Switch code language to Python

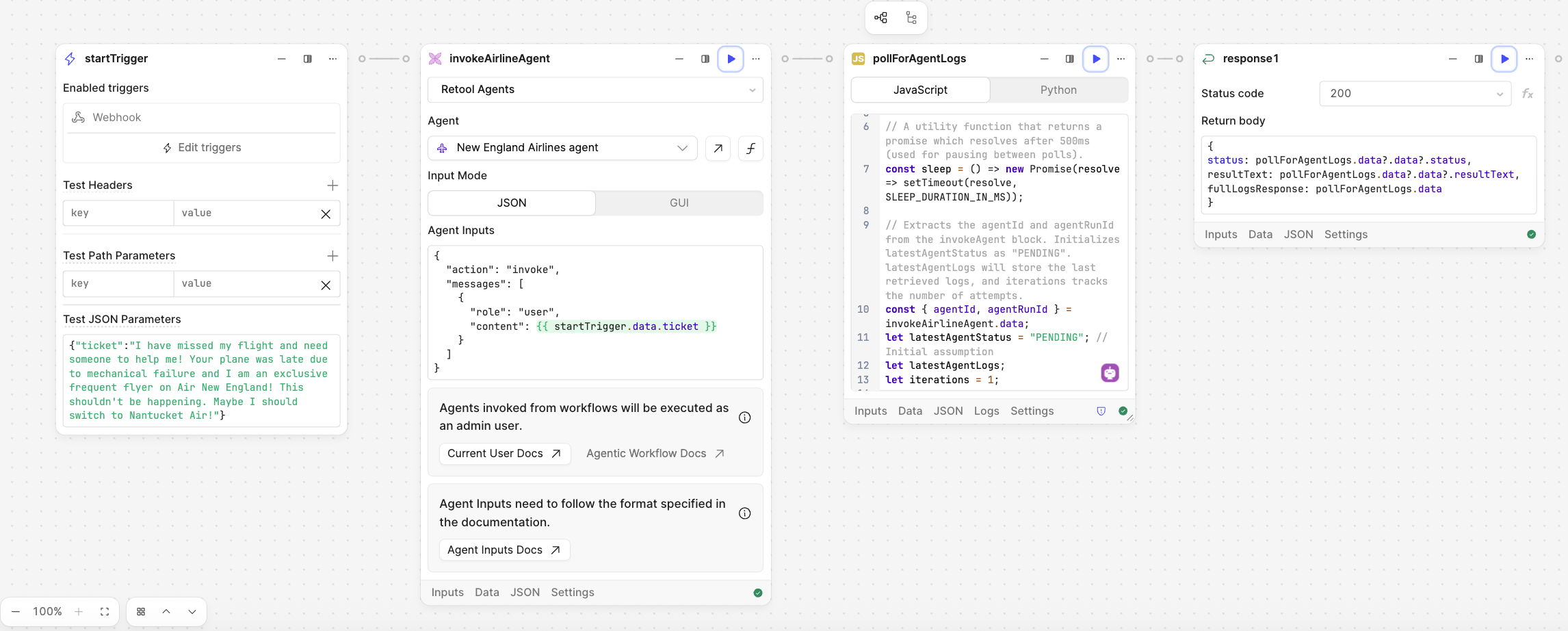pos(1058,90)
